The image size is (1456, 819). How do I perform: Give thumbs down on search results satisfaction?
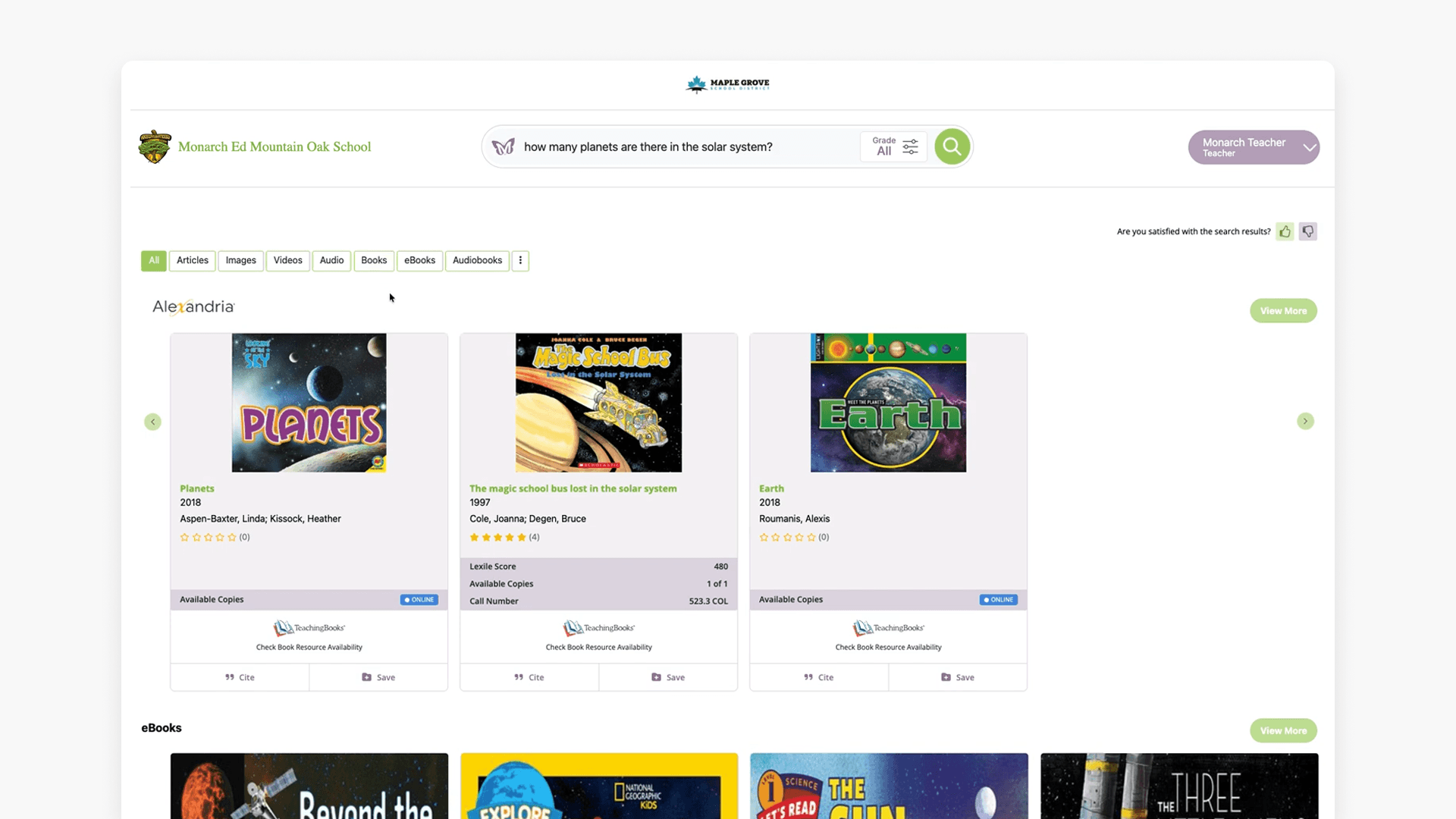[x=1307, y=231]
